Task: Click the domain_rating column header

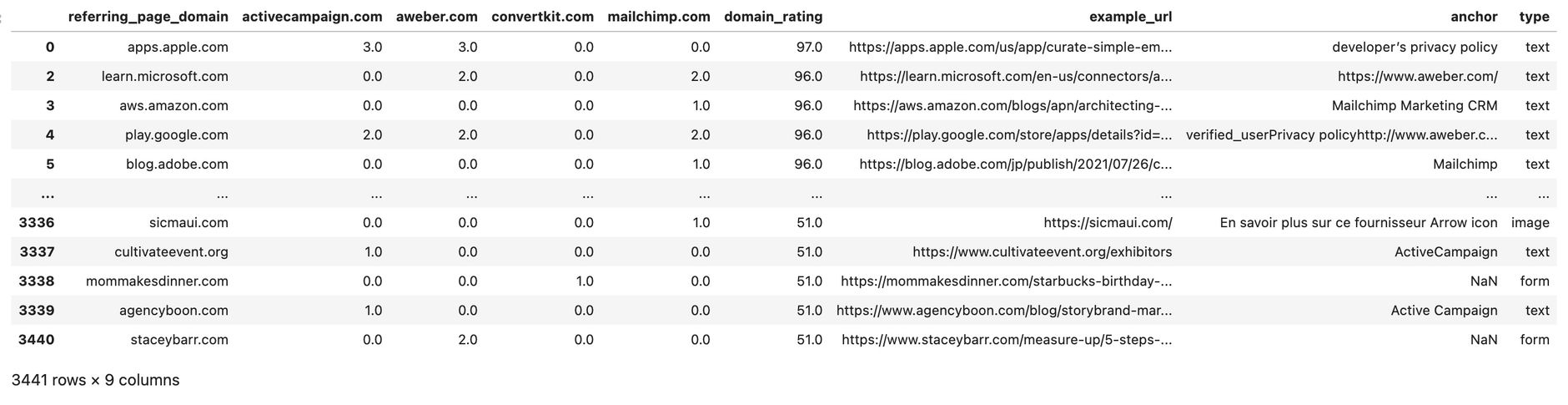Action: point(773,17)
